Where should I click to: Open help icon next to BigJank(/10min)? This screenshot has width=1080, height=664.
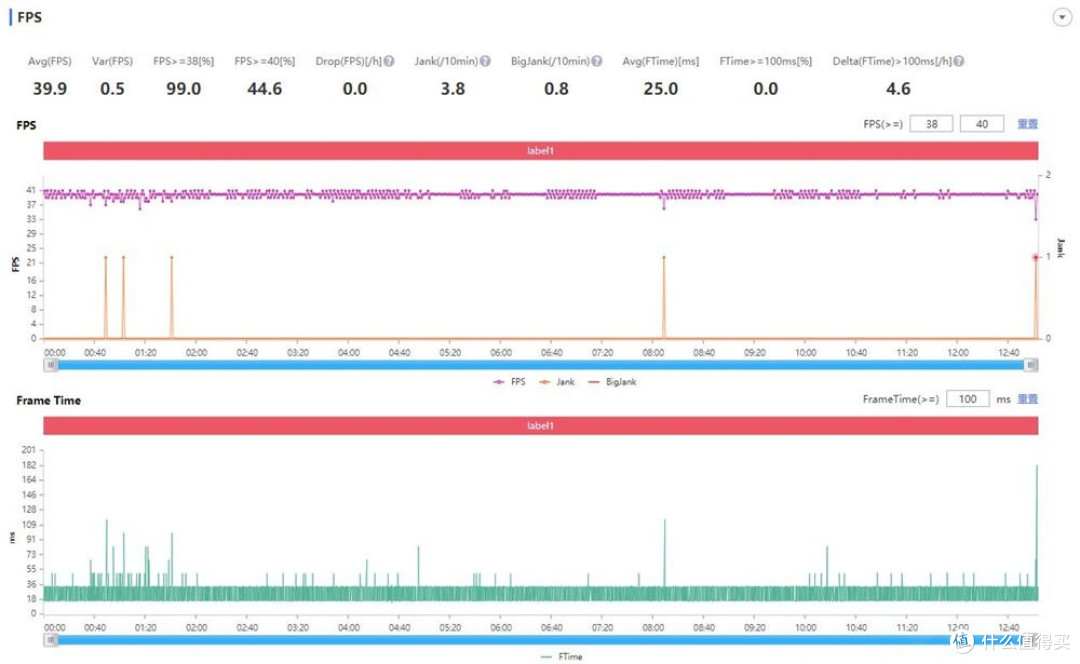point(596,61)
